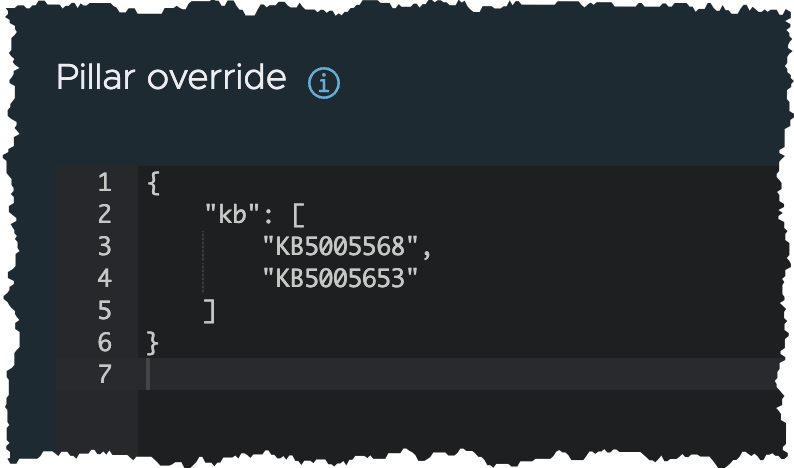Click line number 3 in gutter
This screenshot has width=794, height=468.
pyautogui.click(x=105, y=246)
